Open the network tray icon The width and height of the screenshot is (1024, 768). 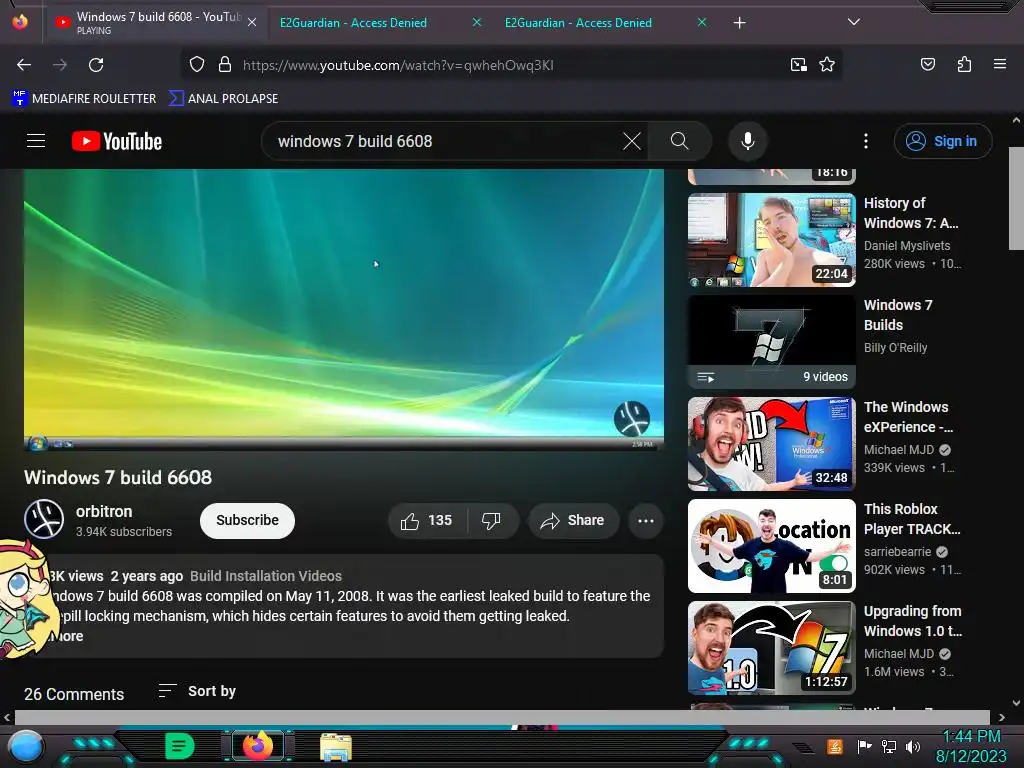click(889, 746)
